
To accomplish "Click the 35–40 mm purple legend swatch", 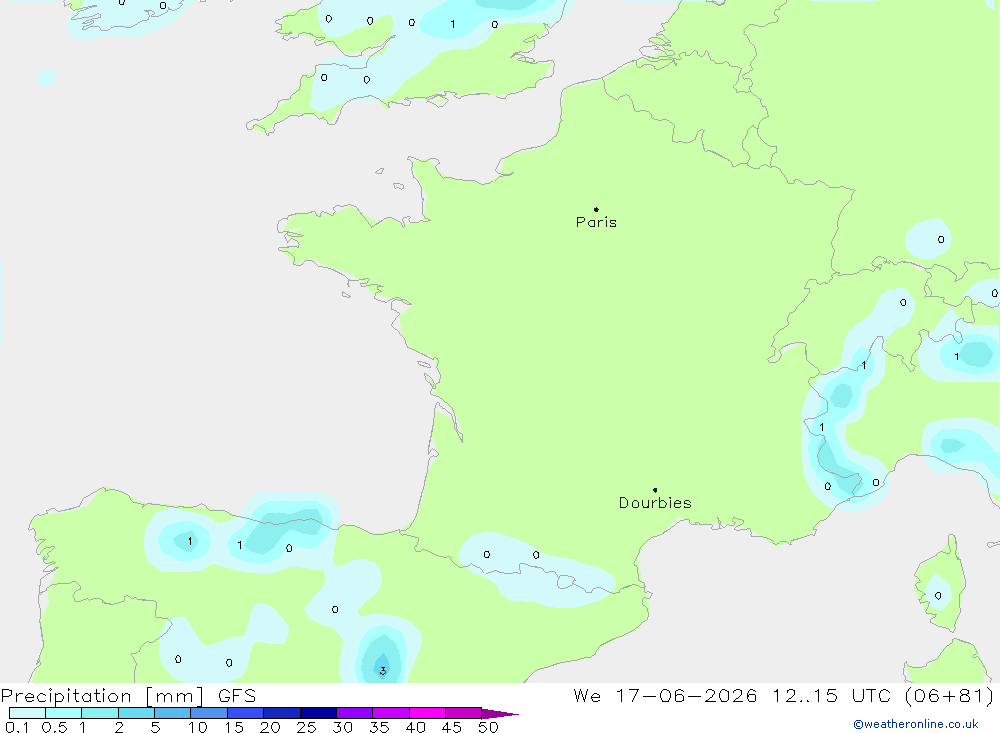I will point(390,713).
